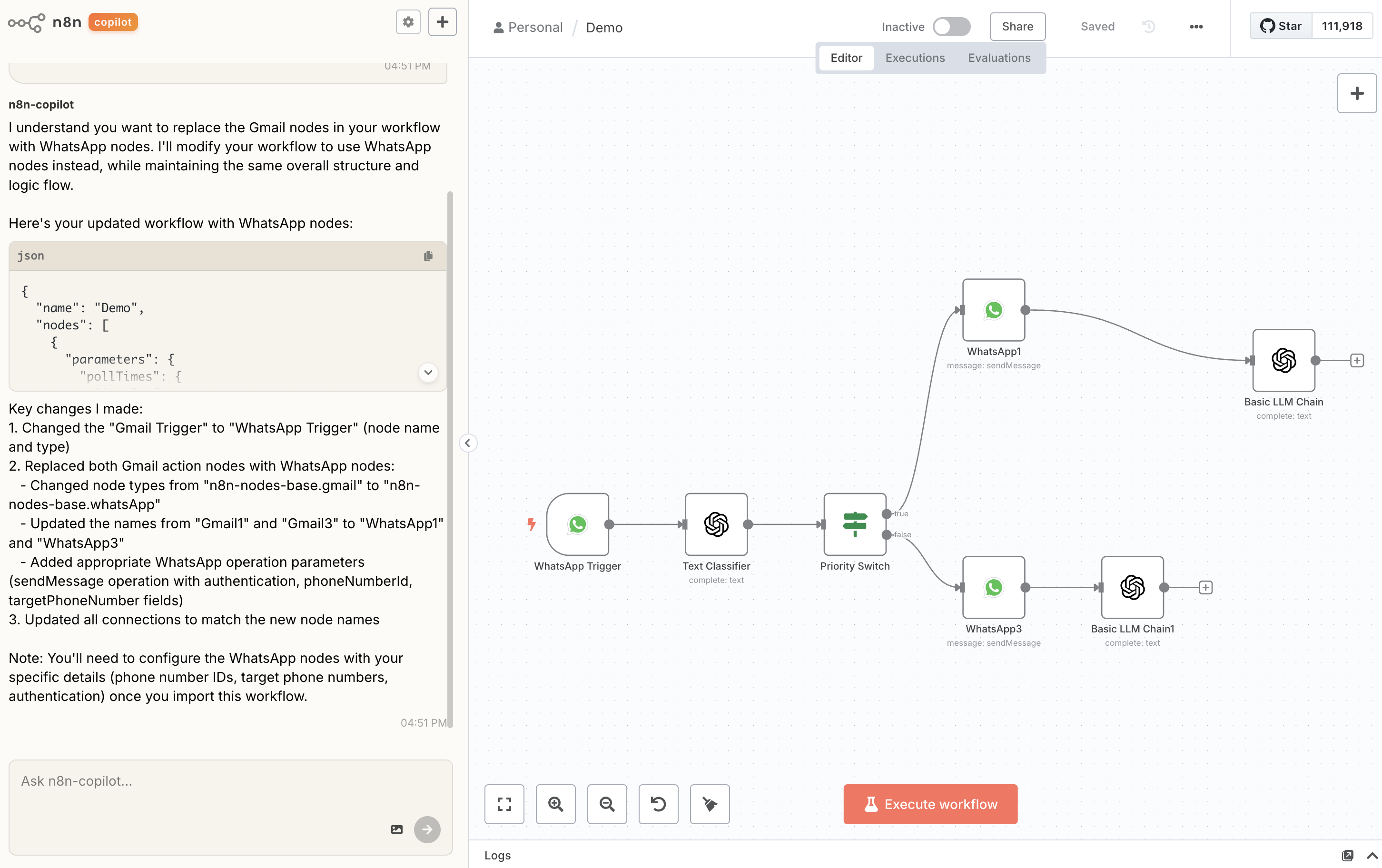1382x868 pixels.
Task: Click the trigger lightning bolt icon
Action: click(x=532, y=524)
